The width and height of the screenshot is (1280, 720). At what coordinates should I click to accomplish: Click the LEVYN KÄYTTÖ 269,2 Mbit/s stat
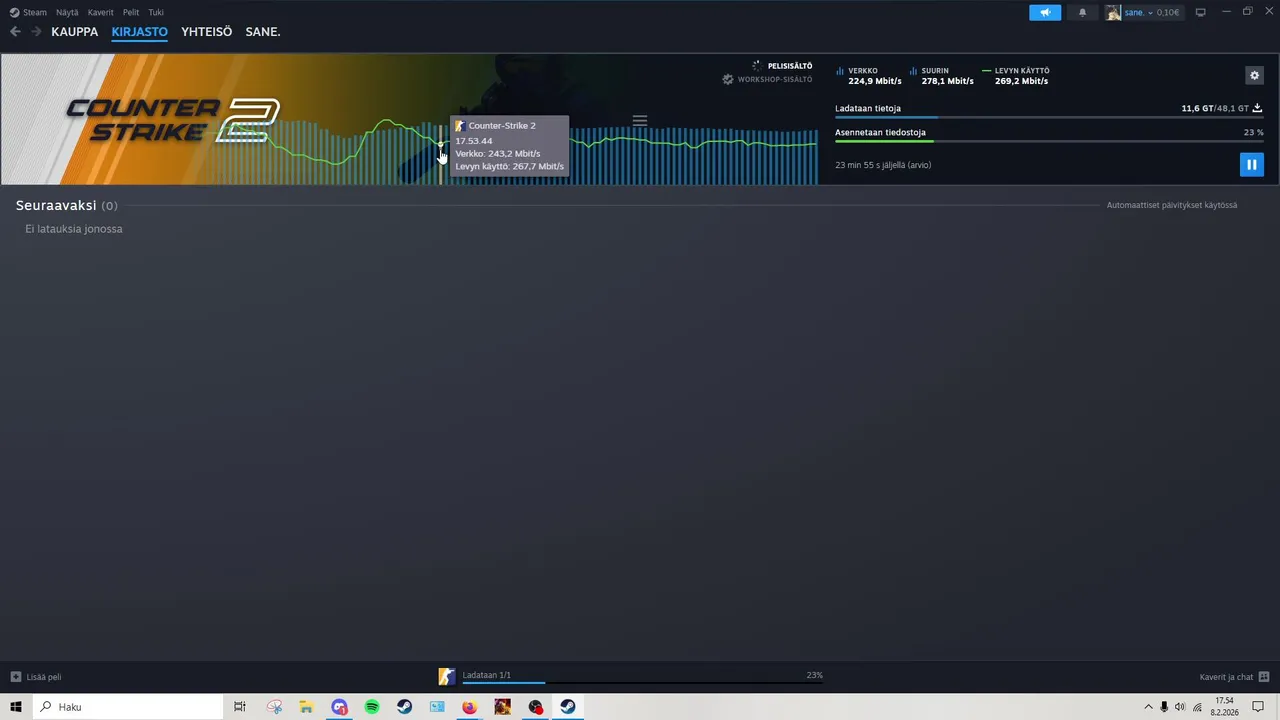click(1016, 76)
